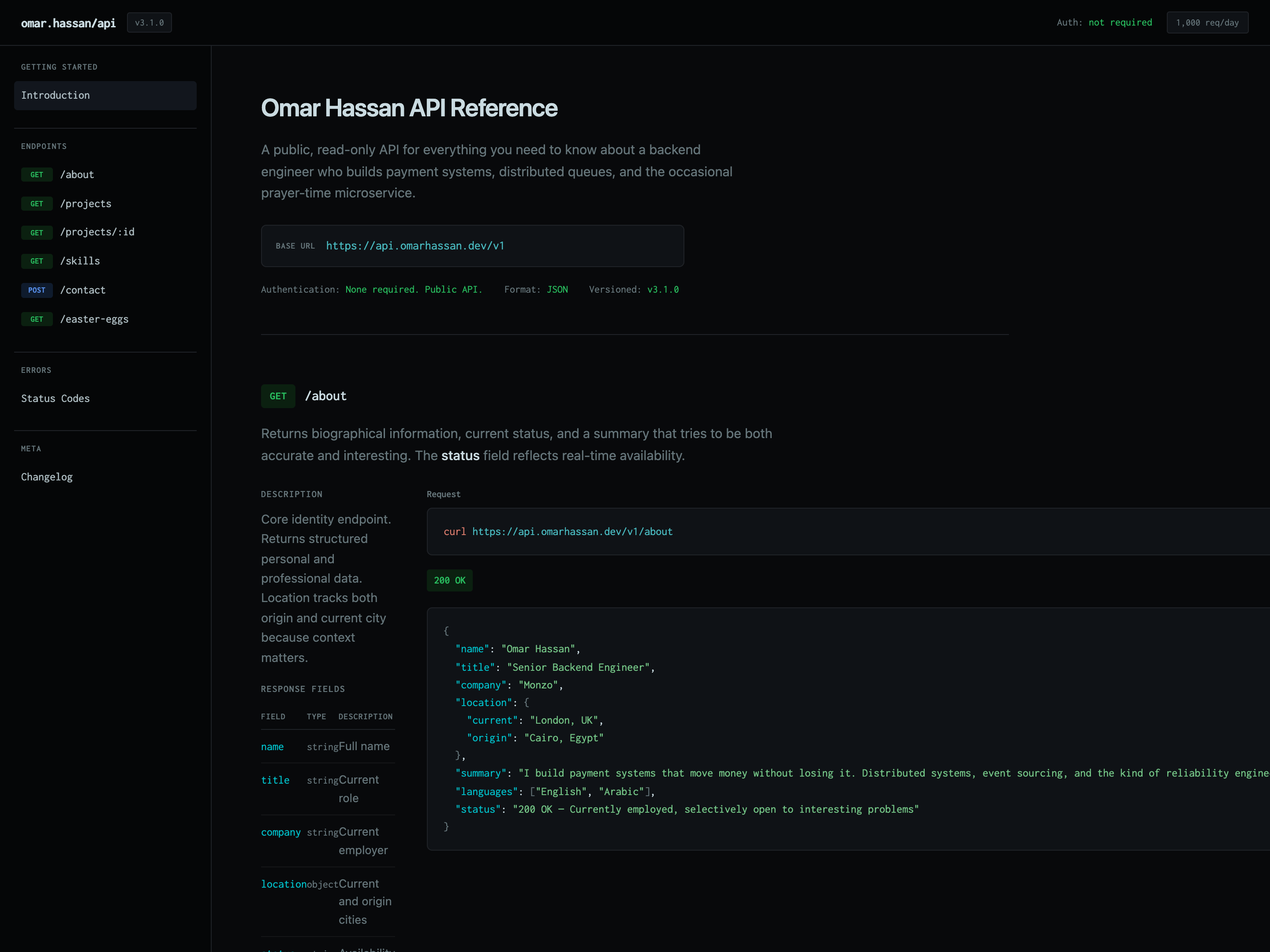Click the GET badge next to /skills

[x=37, y=261]
